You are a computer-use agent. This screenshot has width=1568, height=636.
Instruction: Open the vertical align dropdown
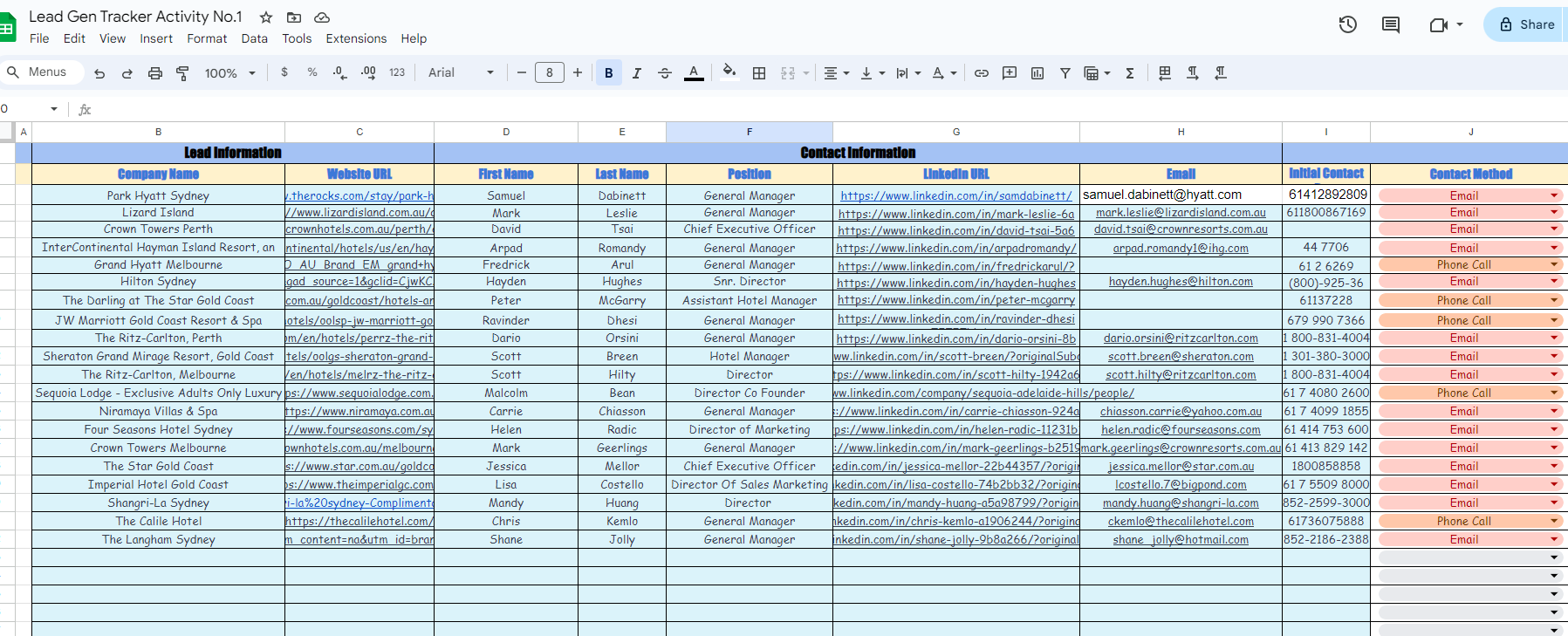[873, 73]
